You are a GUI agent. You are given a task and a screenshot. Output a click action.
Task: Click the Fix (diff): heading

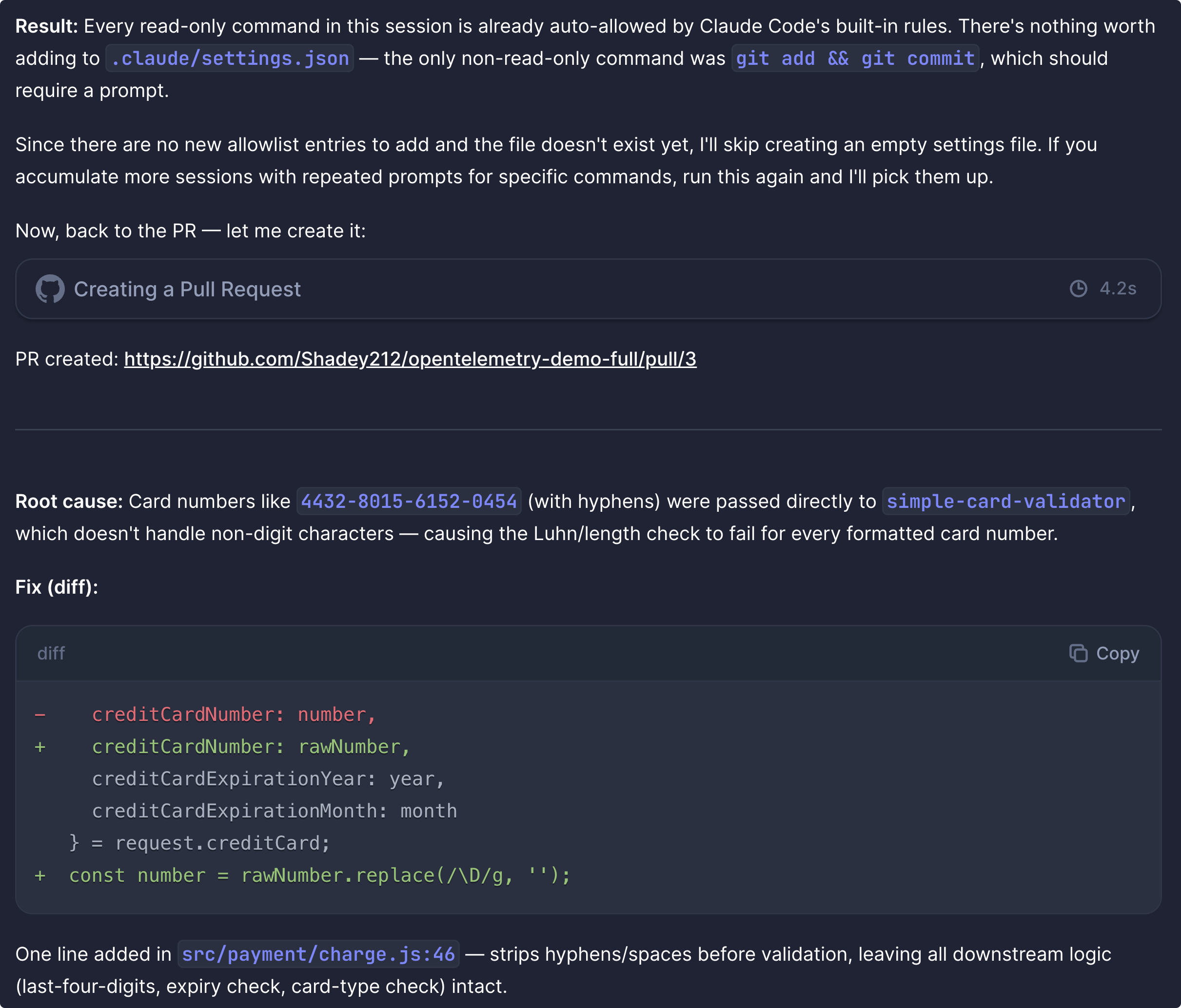pos(57,587)
